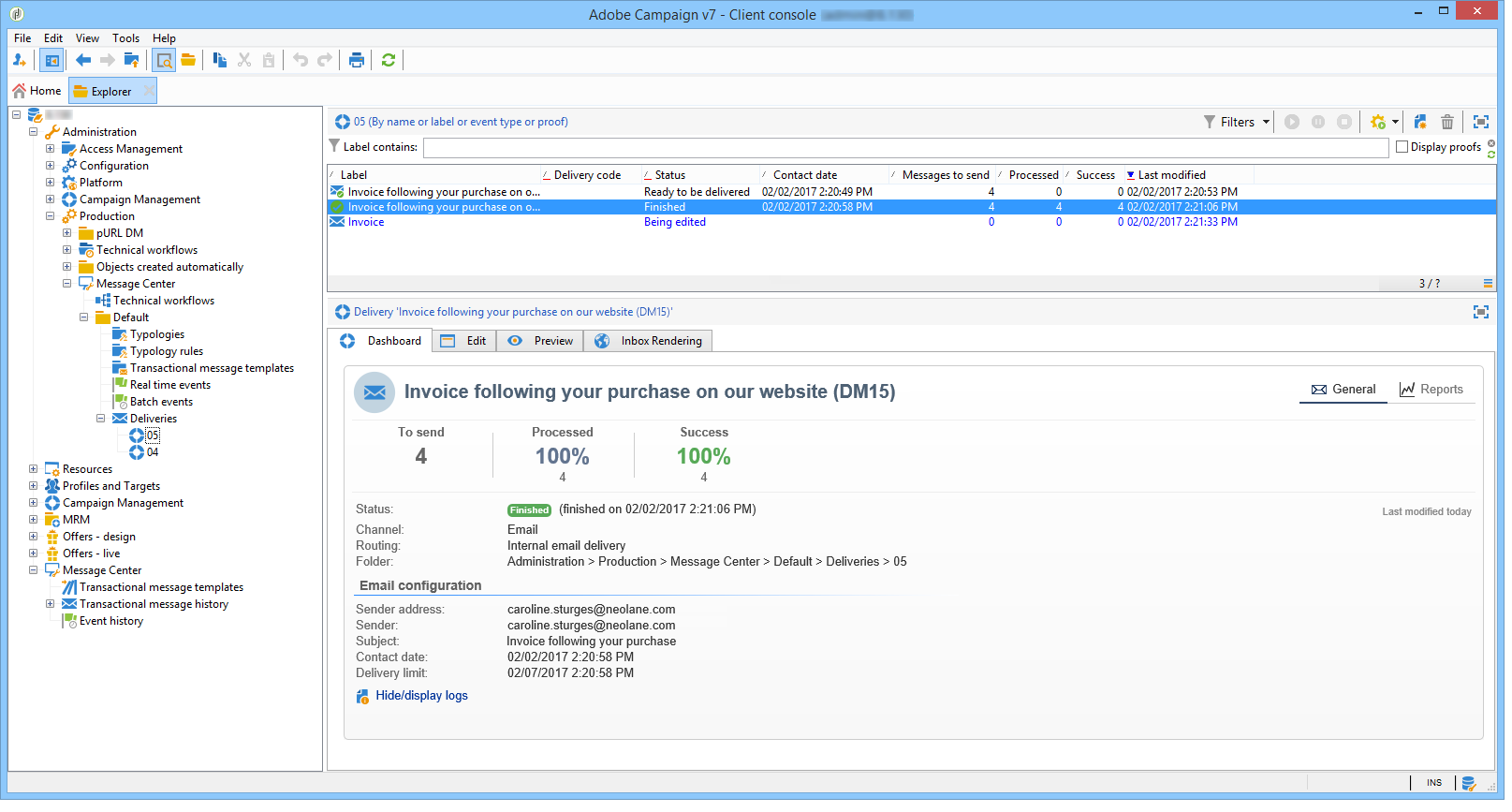Expand the MRM tree node

pyautogui.click(x=34, y=520)
